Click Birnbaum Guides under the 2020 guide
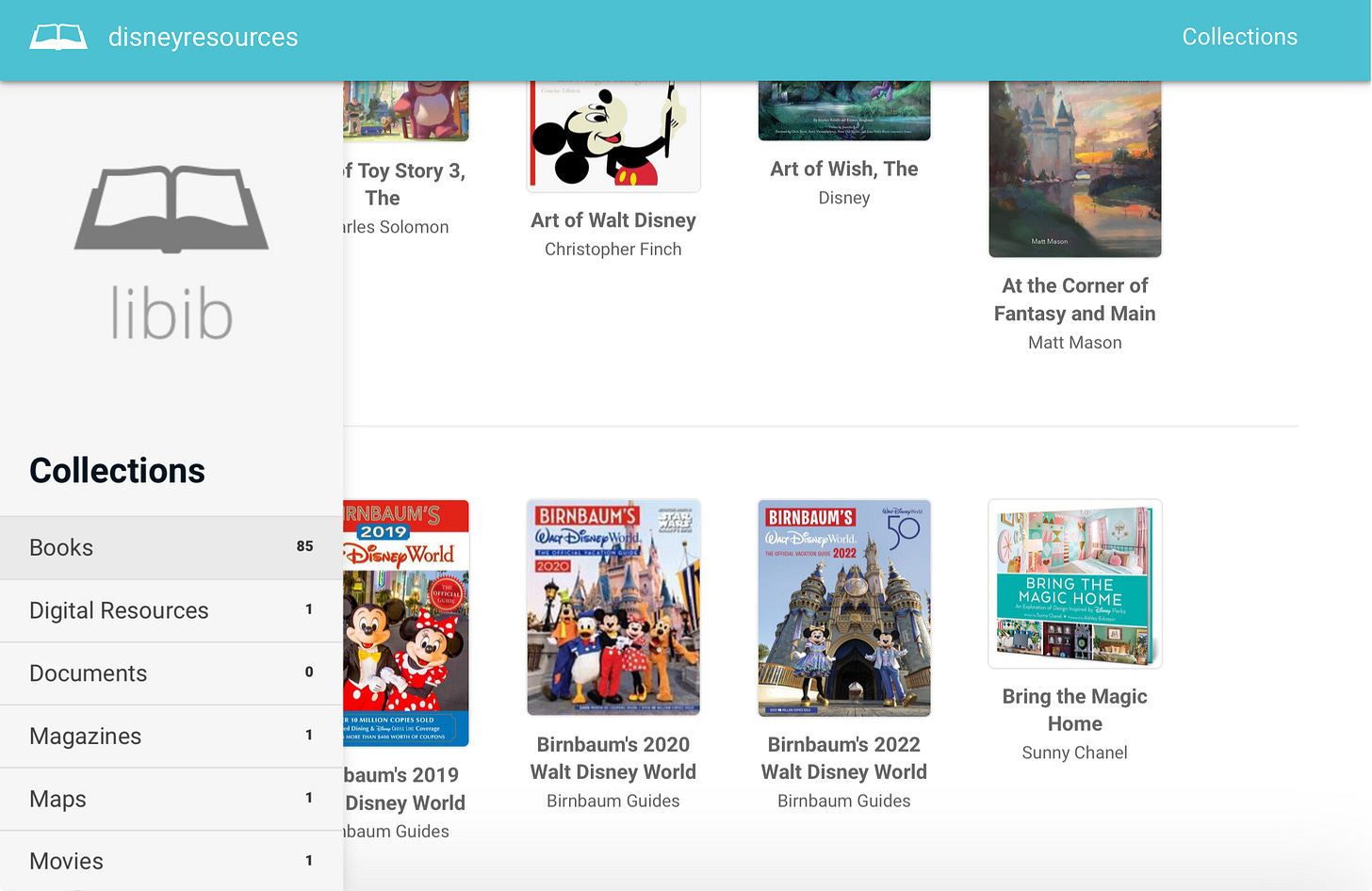 [x=613, y=801]
